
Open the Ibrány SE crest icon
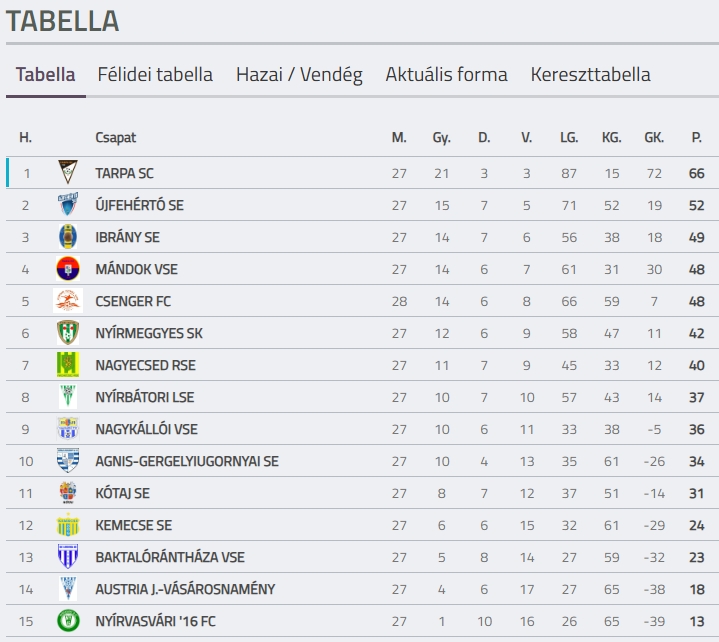tap(68, 237)
